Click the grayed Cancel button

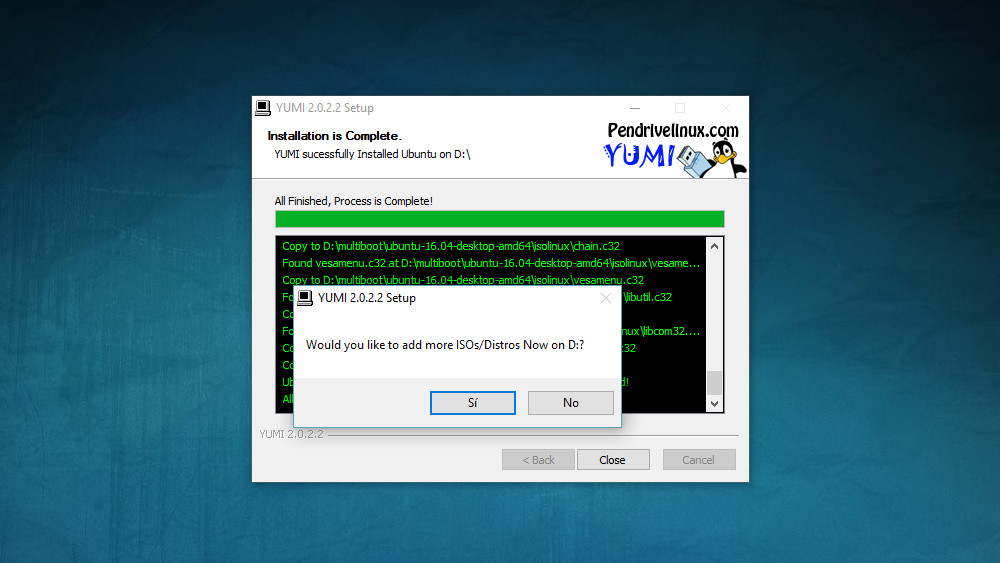pyautogui.click(x=699, y=460)
